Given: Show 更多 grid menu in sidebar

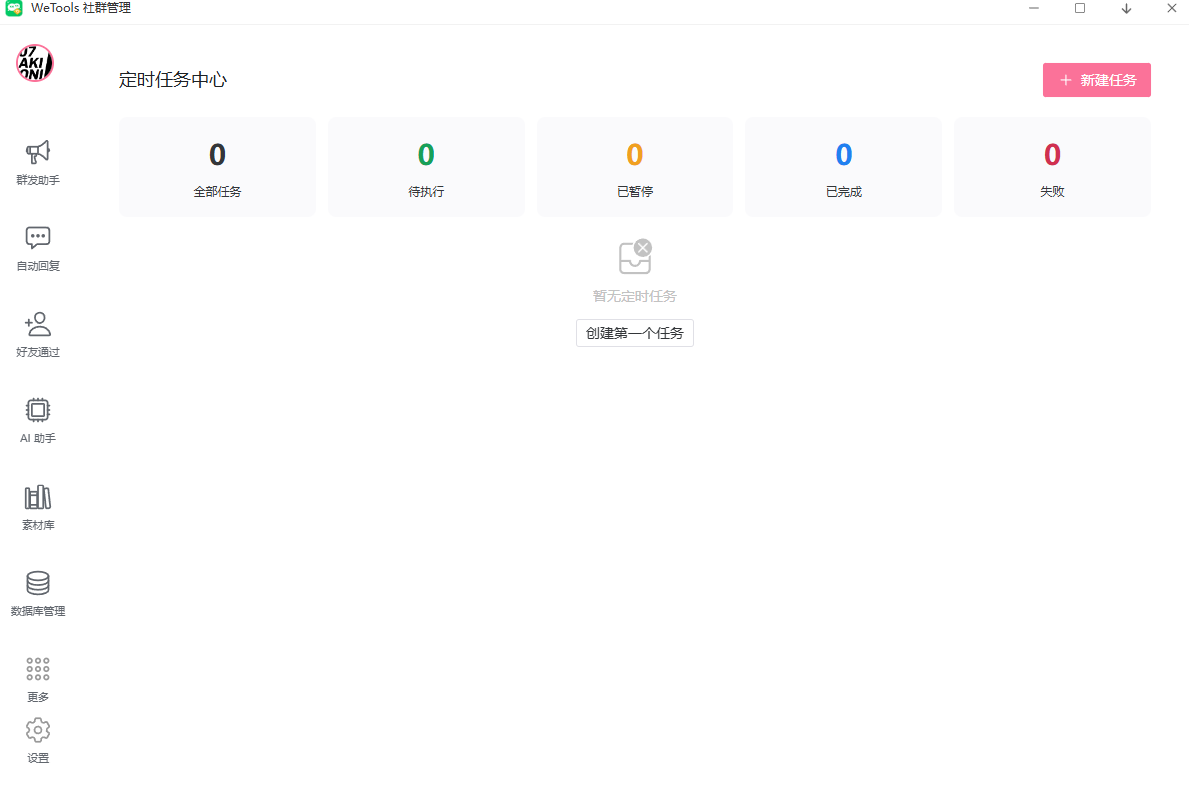Looking at the screenshot, I should pos(38,670).
